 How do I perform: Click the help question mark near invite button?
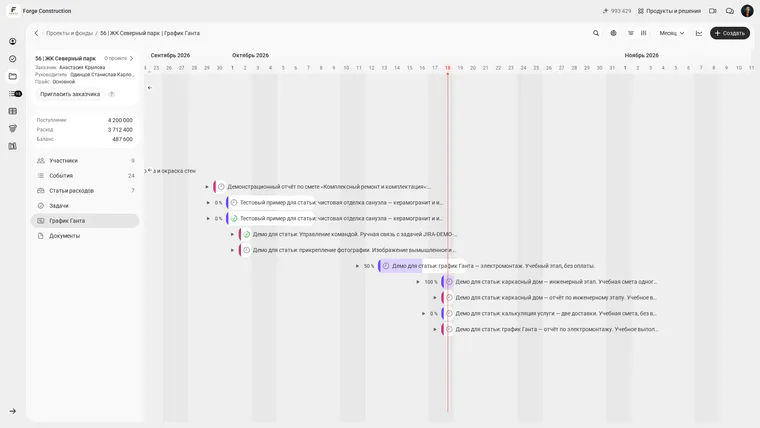[111, 94]
